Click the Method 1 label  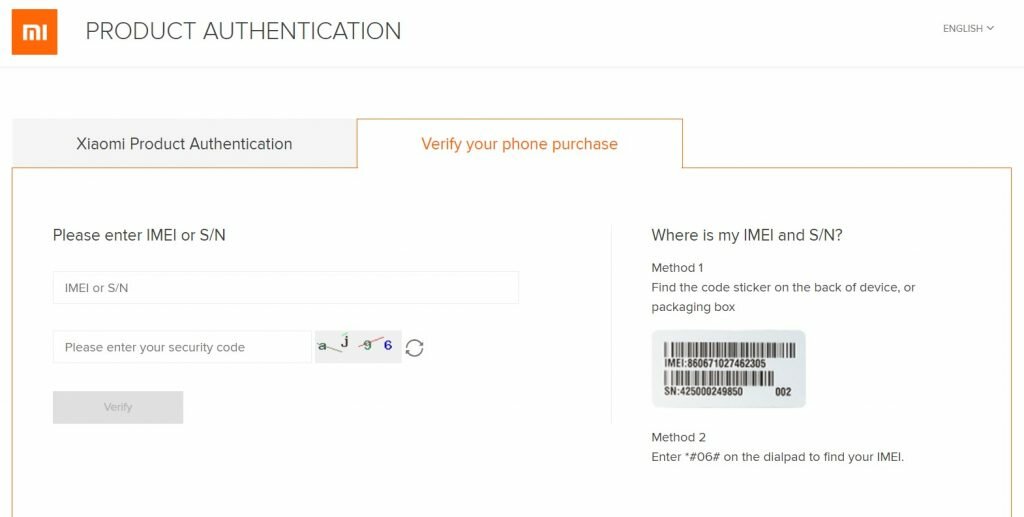(677, 268)
